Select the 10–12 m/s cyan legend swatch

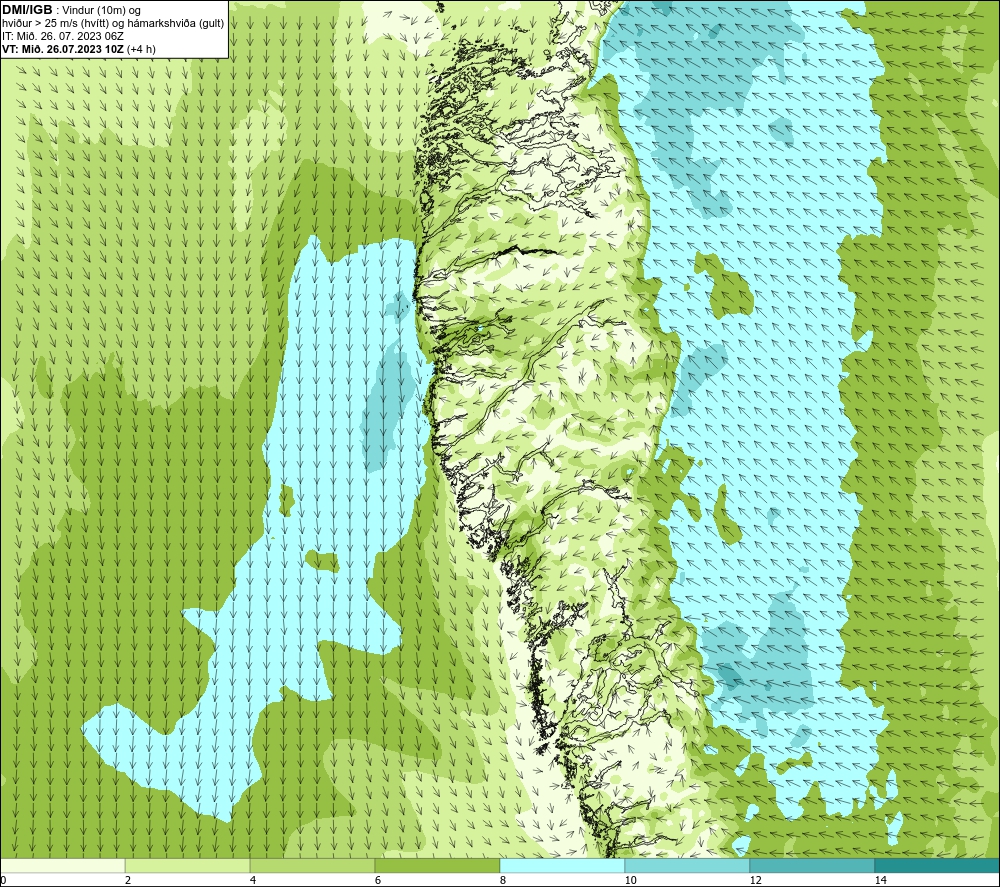[688, 866]
